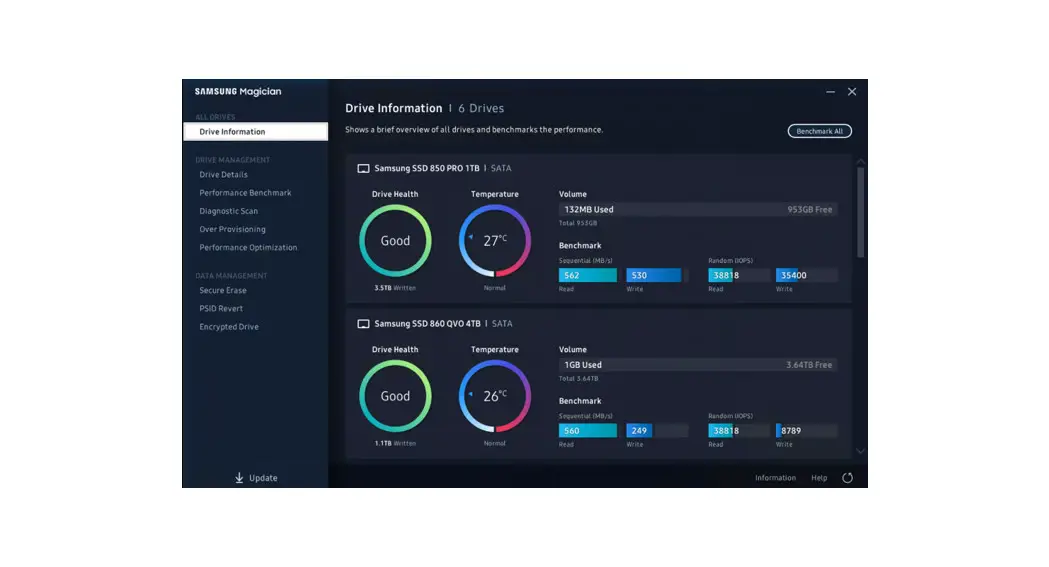Open Encrypted Drive page
1049x567 pixels.
pyautogui.click(x=229, y=326)
